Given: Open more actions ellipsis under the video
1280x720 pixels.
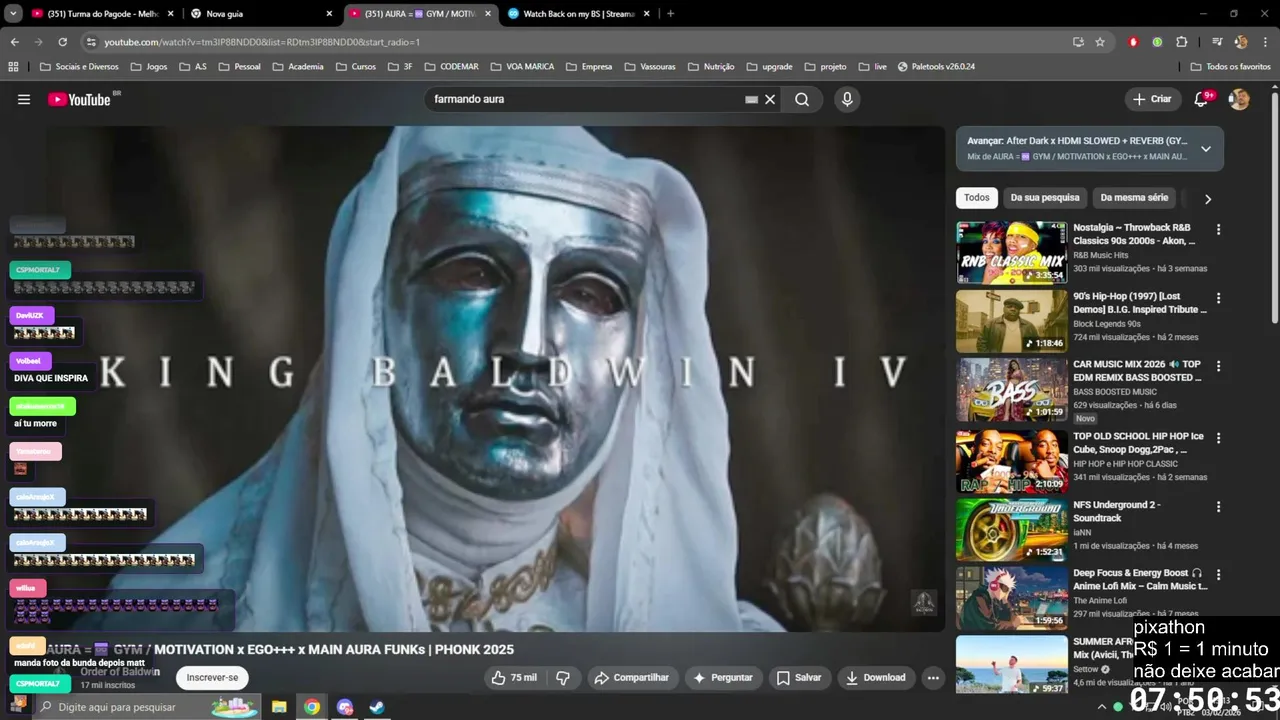Looking at the screenshot, I should 933,677.
